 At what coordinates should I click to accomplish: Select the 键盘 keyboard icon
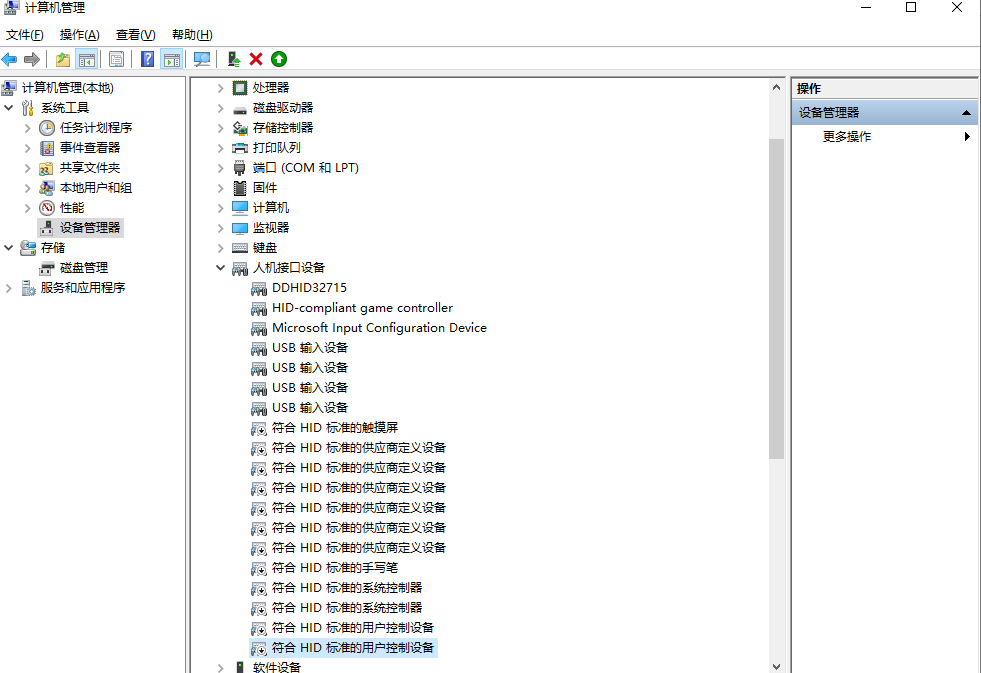240,248
